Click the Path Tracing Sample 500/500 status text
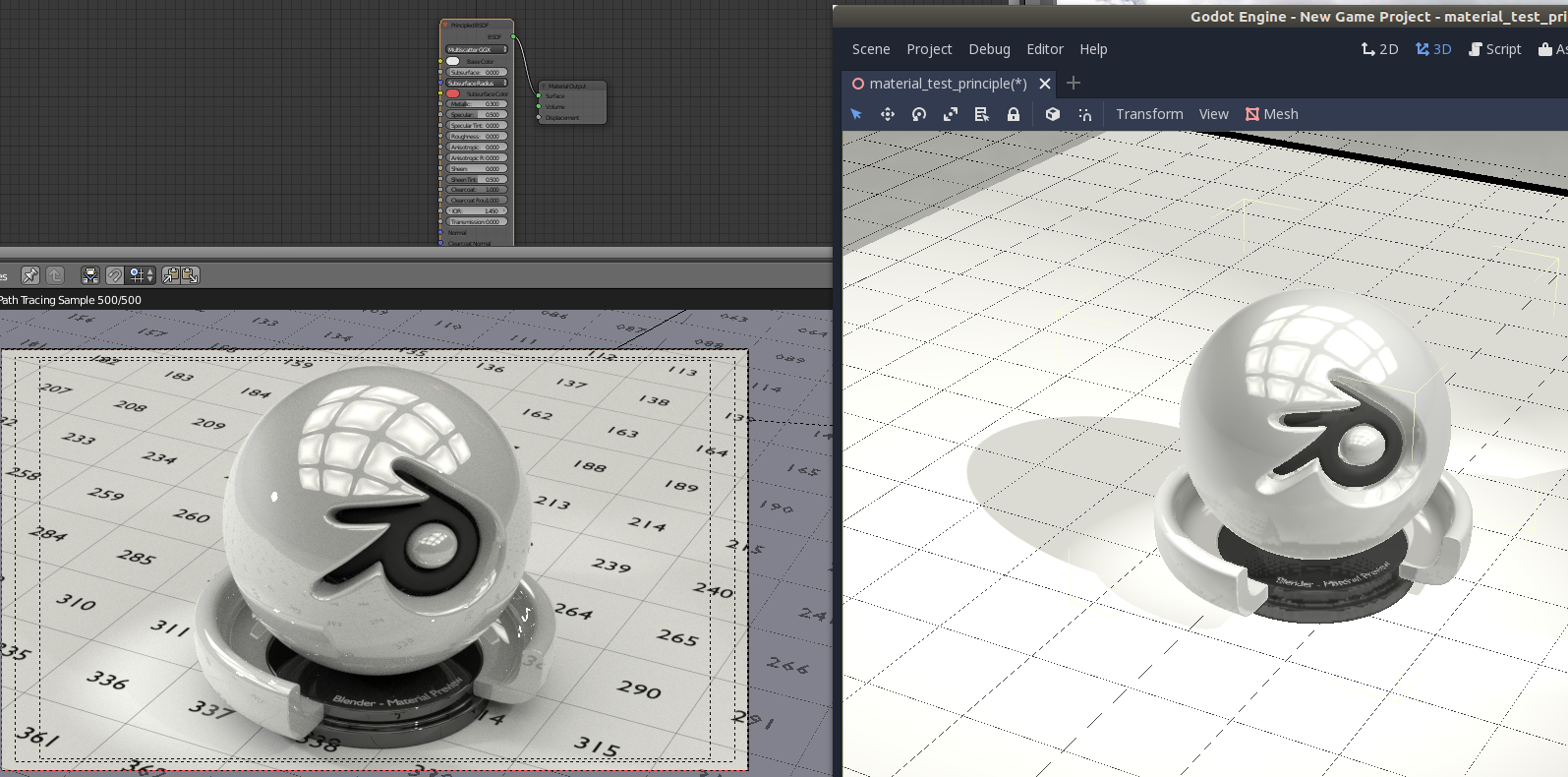The width and height of the screenshot is (1568, 777). (x=70, y=300)
